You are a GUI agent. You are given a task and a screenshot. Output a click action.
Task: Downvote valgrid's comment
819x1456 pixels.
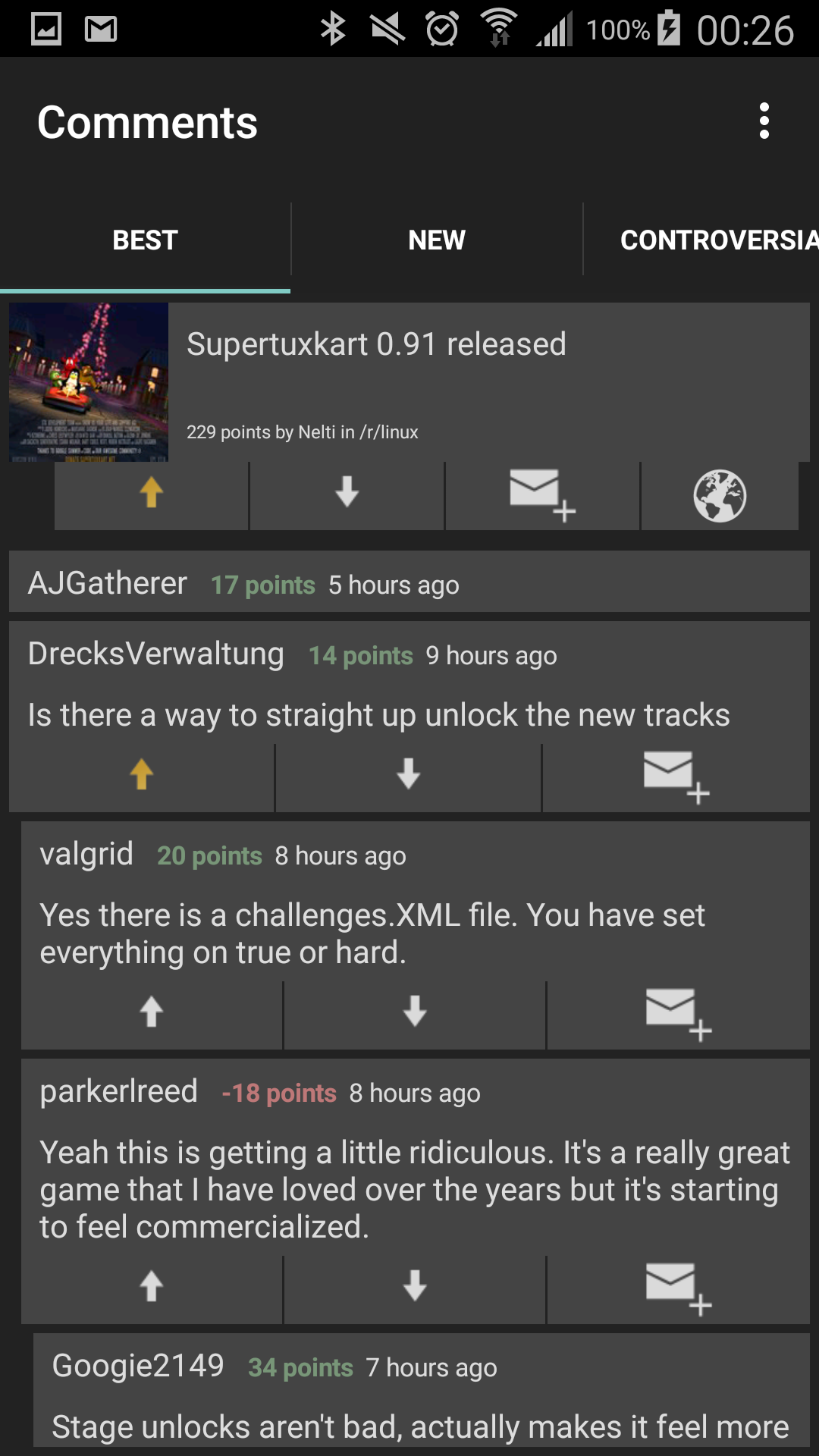click(415, 1014)
